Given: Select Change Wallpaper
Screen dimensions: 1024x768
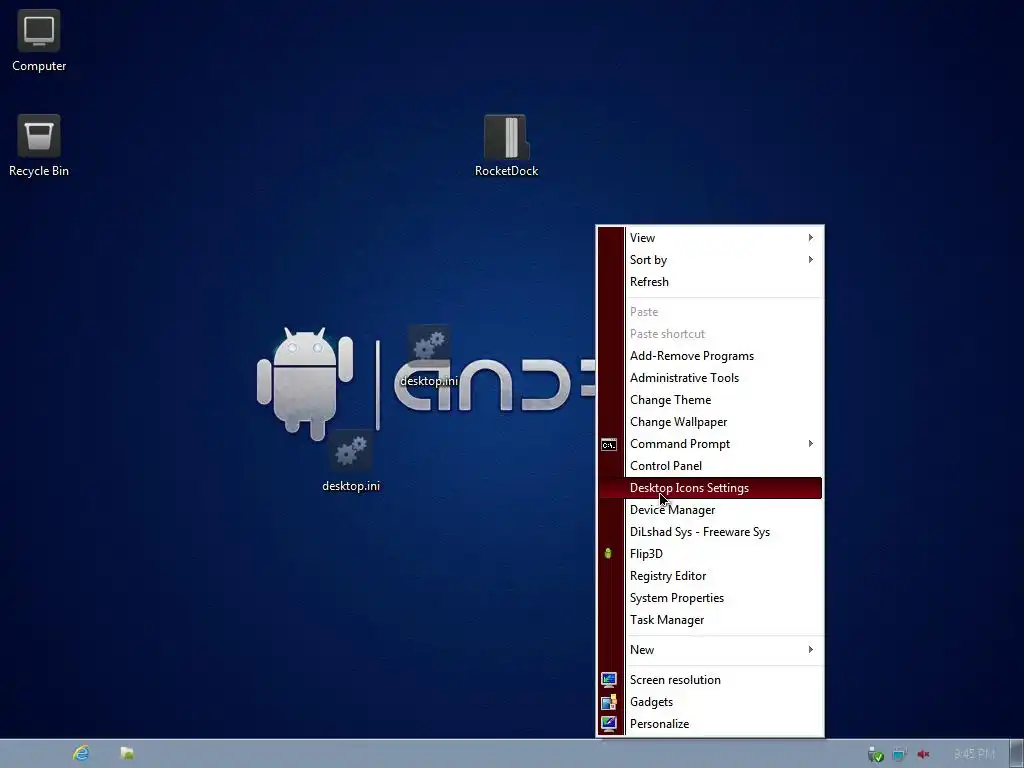Looking at the screenshot, I should point(711,422).
